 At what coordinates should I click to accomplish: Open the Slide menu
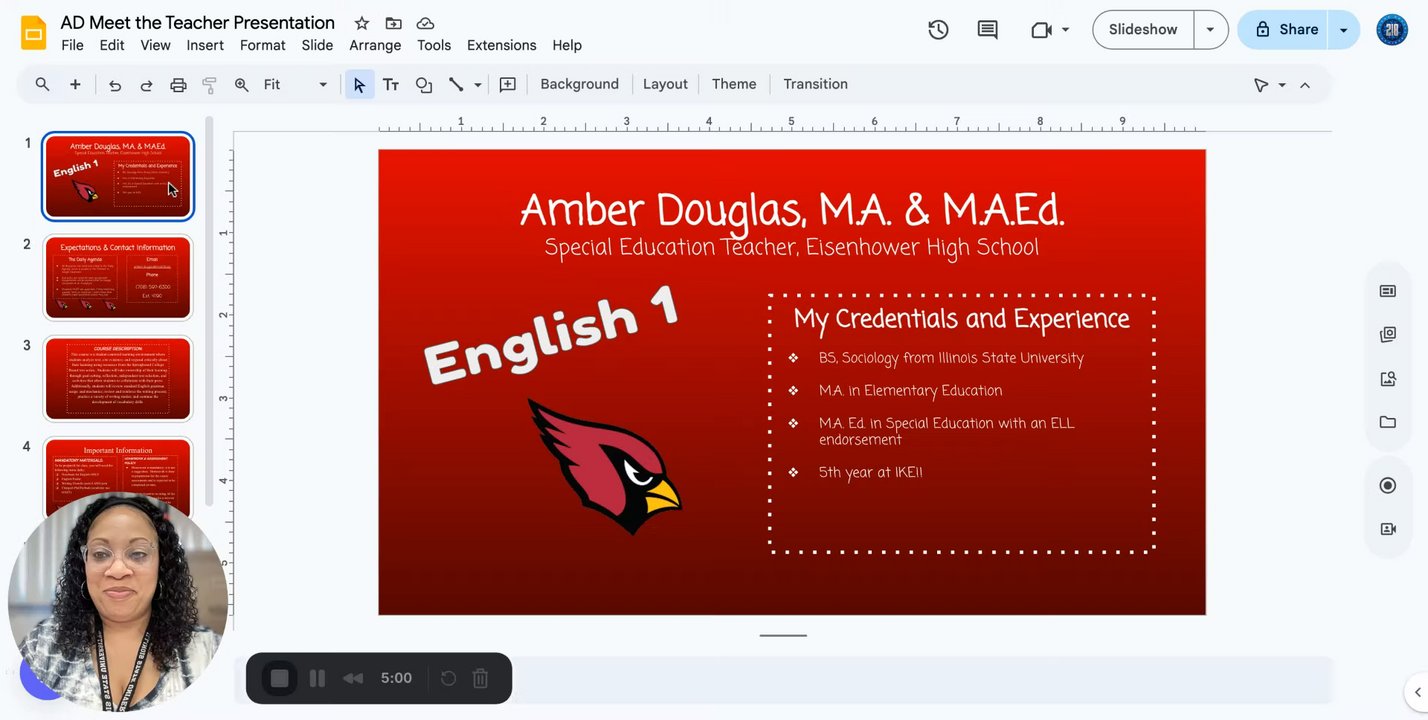tap(317, 45)
